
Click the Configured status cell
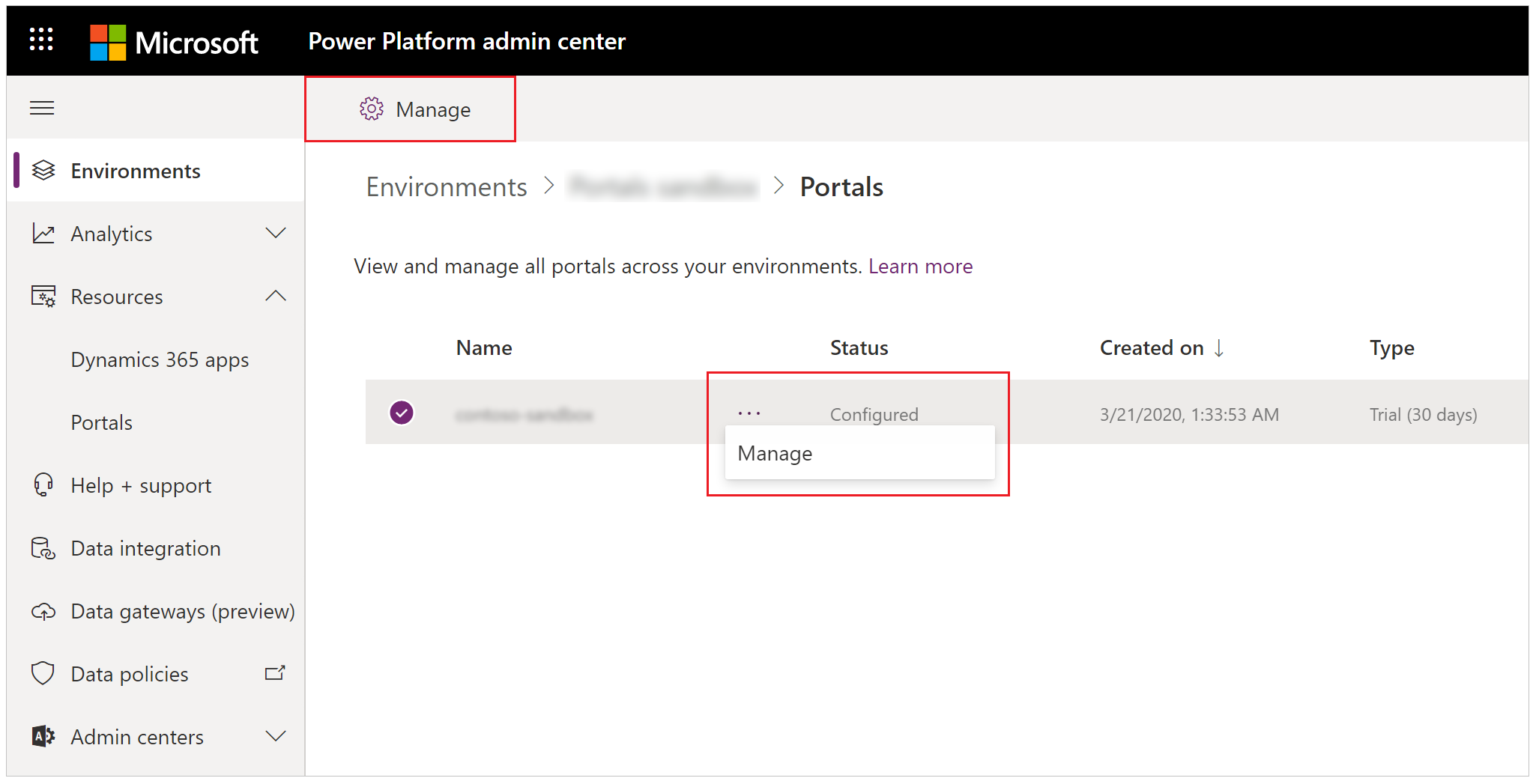point(874,415)
